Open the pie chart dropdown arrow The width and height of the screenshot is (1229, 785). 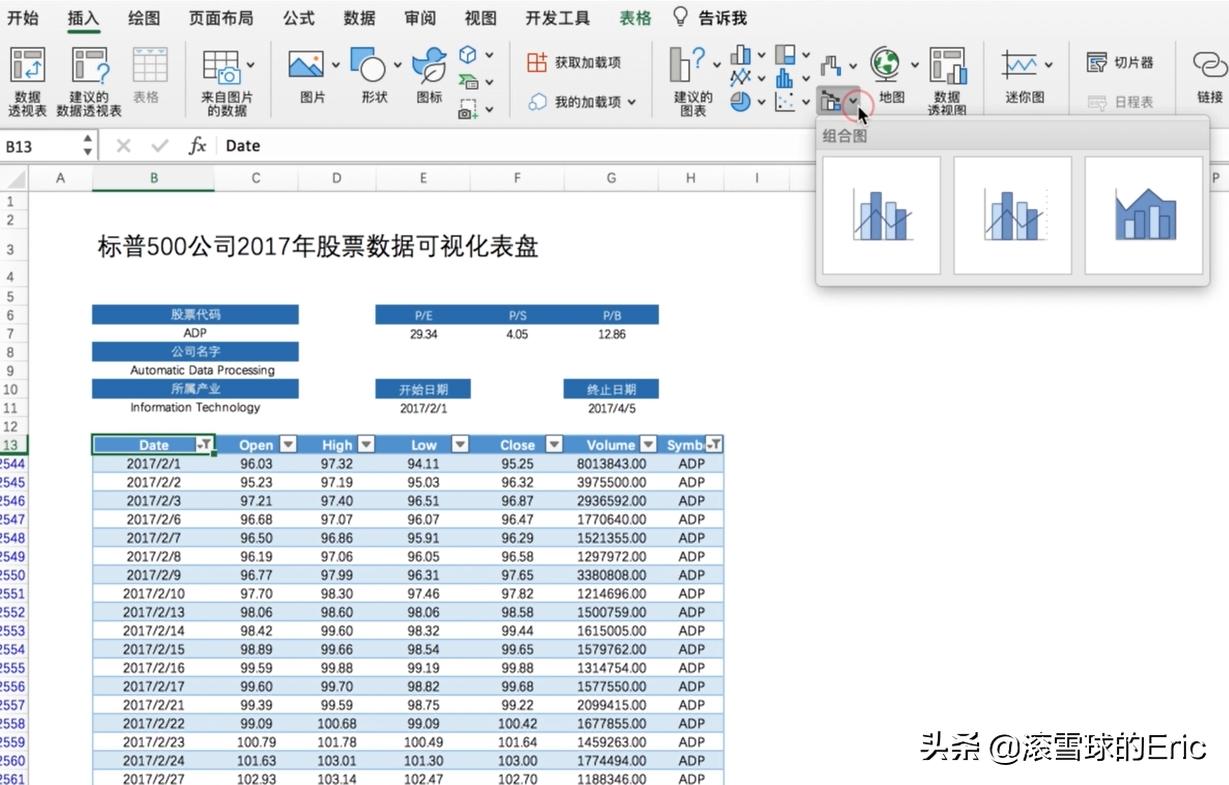click(761, 101)
